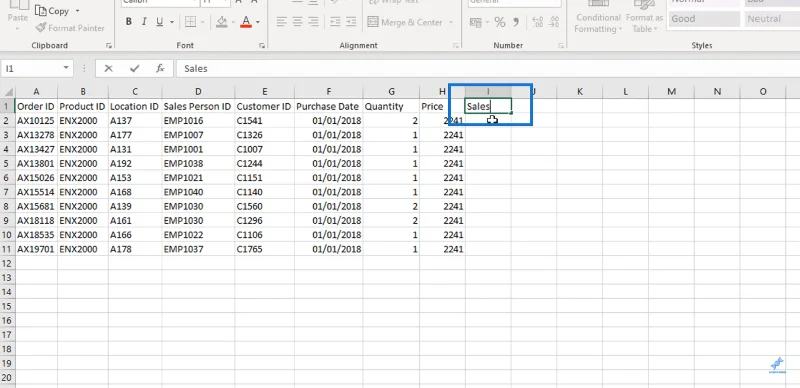Align text left
The height and width of the screenshot is (388, 800).
click(x=282, y=22)
